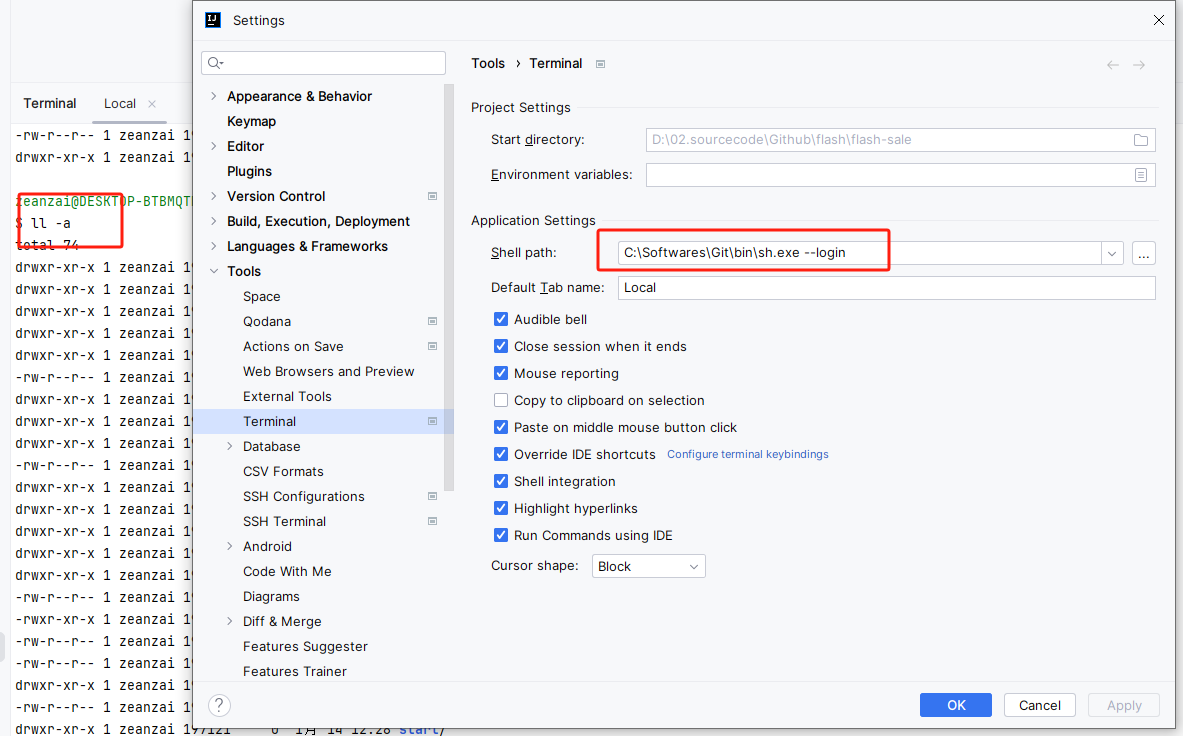
Task: Expand the Shell path dropdown arrow
Action: point(1112,254)
